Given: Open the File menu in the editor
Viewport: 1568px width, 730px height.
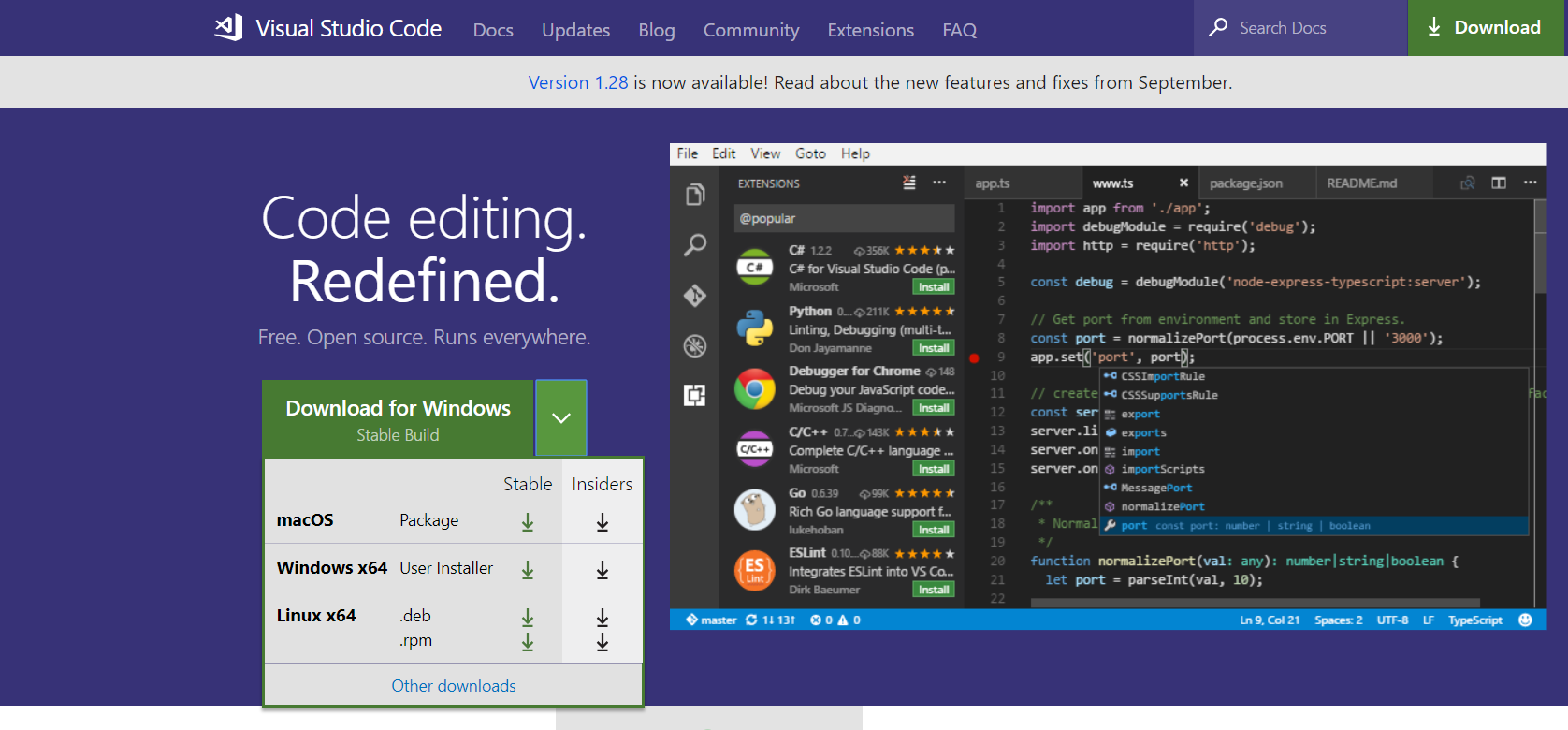Looking at the screenshot, I should pos(688,153).
